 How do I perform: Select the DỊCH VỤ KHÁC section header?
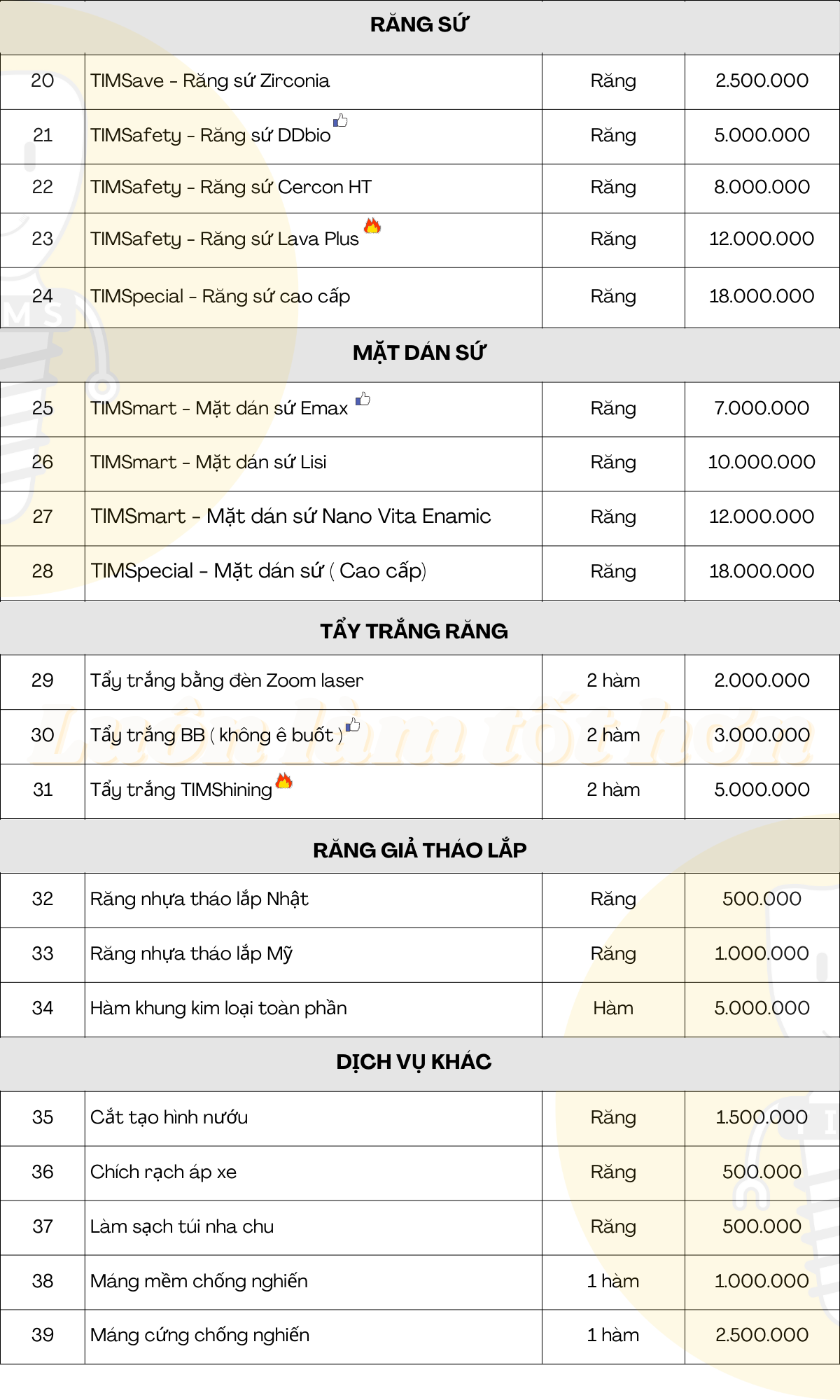pyautogui.click(x=414, y=1062)
